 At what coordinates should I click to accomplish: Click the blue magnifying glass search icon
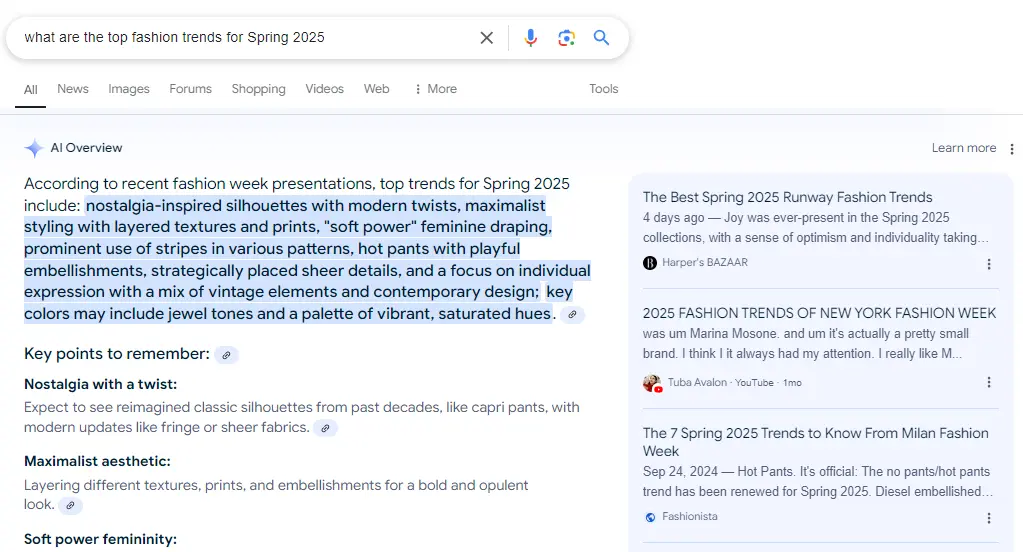click(x=601, y=38)
